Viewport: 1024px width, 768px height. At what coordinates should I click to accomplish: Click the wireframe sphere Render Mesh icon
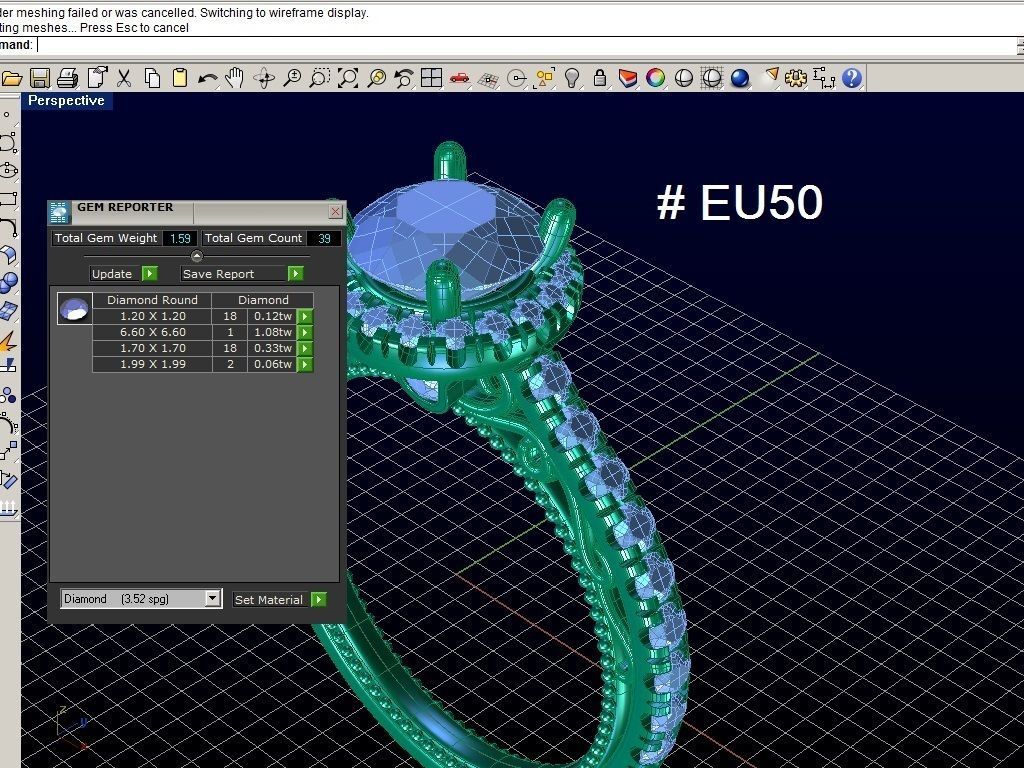tap(711, 78)
